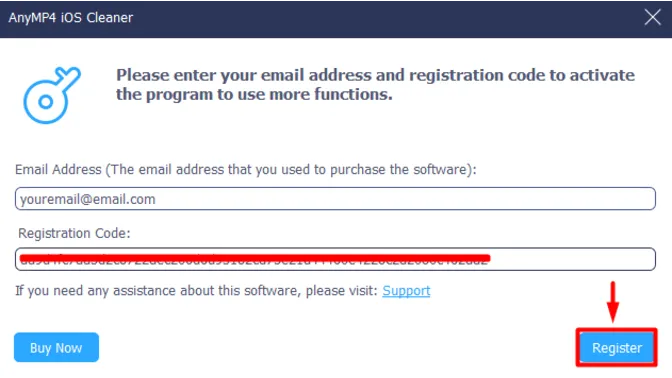Click inside the Registration Code field
Image resolution: width=672 pixels, height=378 pixels.
click(335, 259)
